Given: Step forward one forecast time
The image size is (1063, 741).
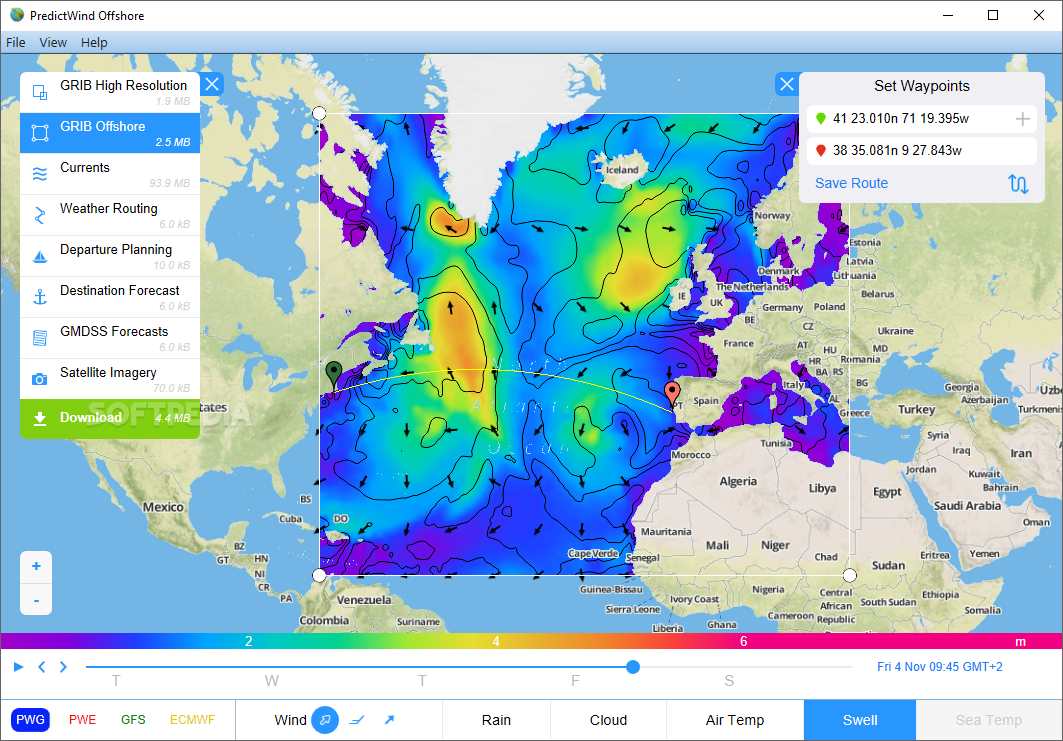Looking at the screenshot, I should (63, 667).
